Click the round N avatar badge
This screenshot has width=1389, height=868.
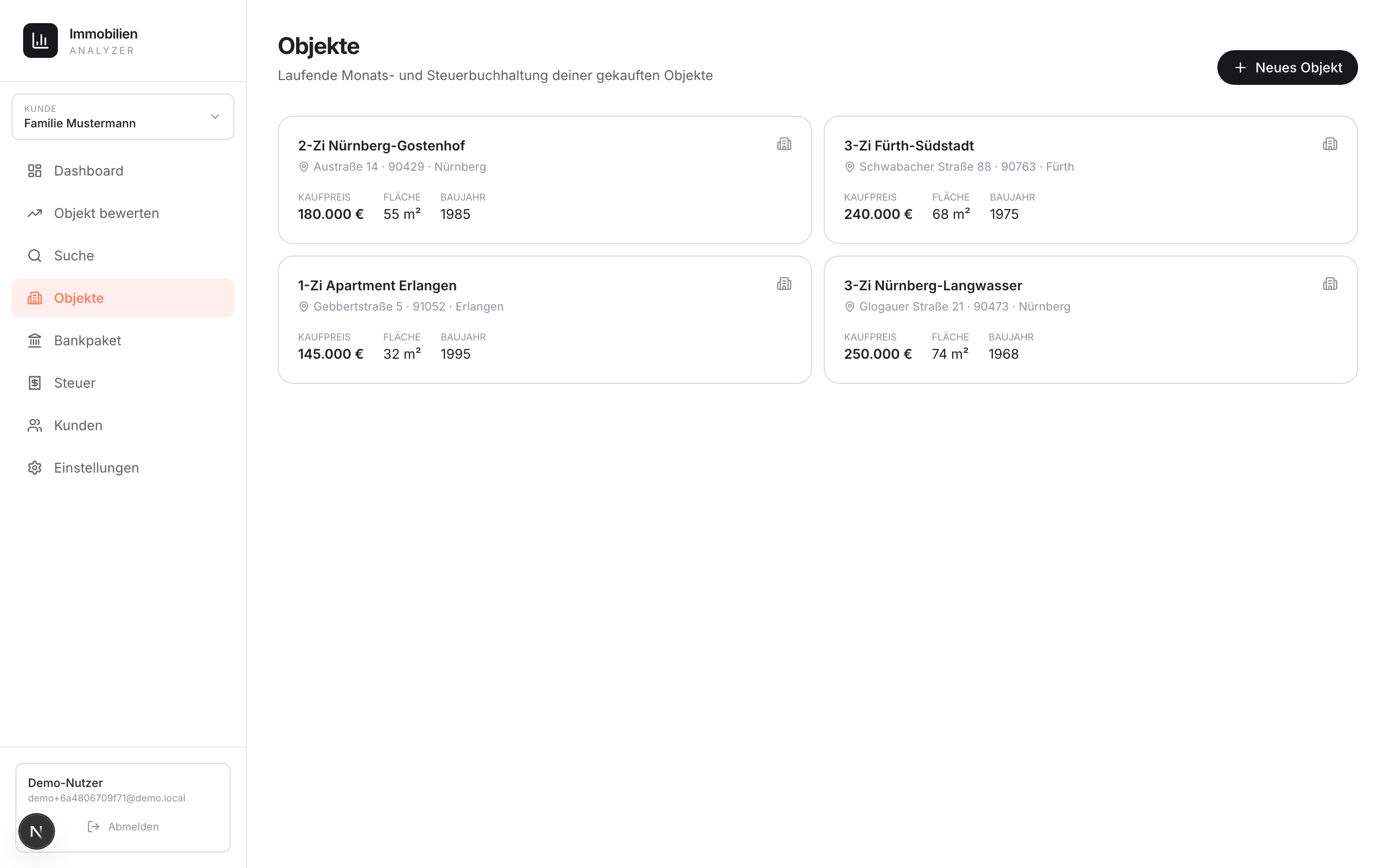click(x=37, y=831)
